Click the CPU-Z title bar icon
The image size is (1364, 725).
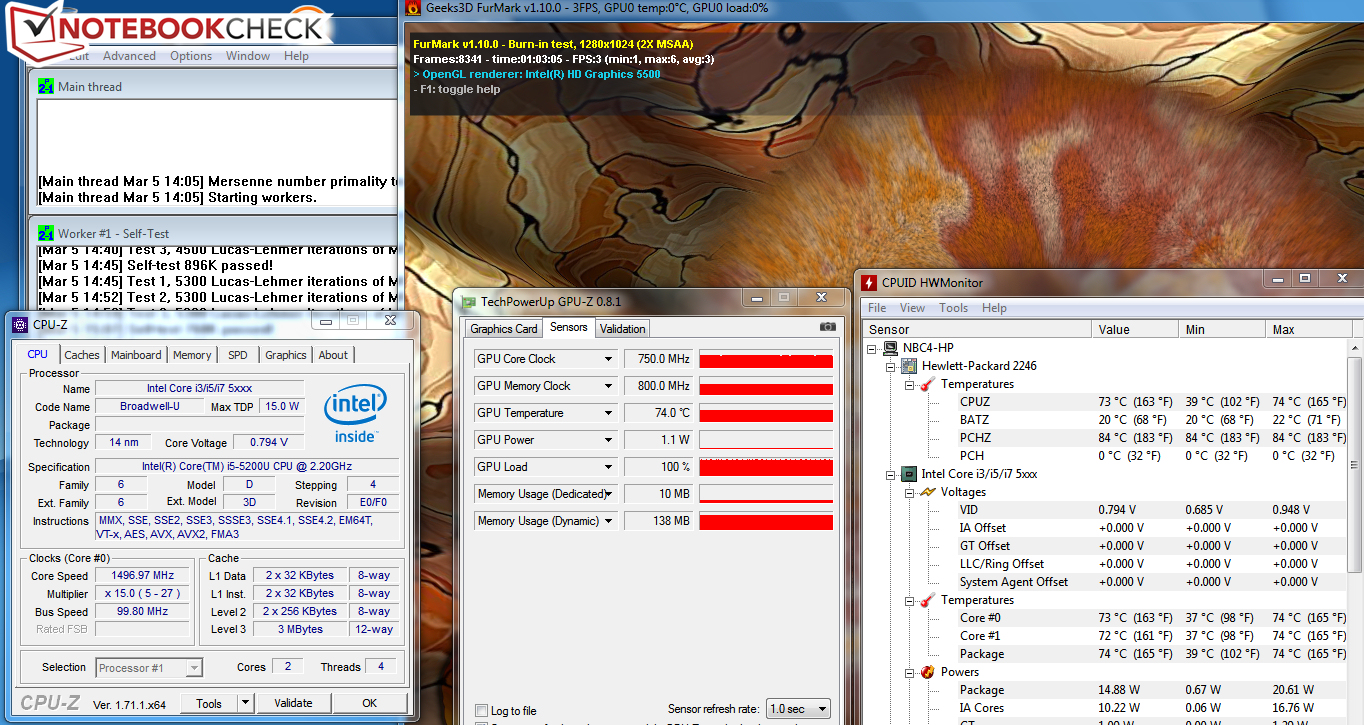[19, 325]
